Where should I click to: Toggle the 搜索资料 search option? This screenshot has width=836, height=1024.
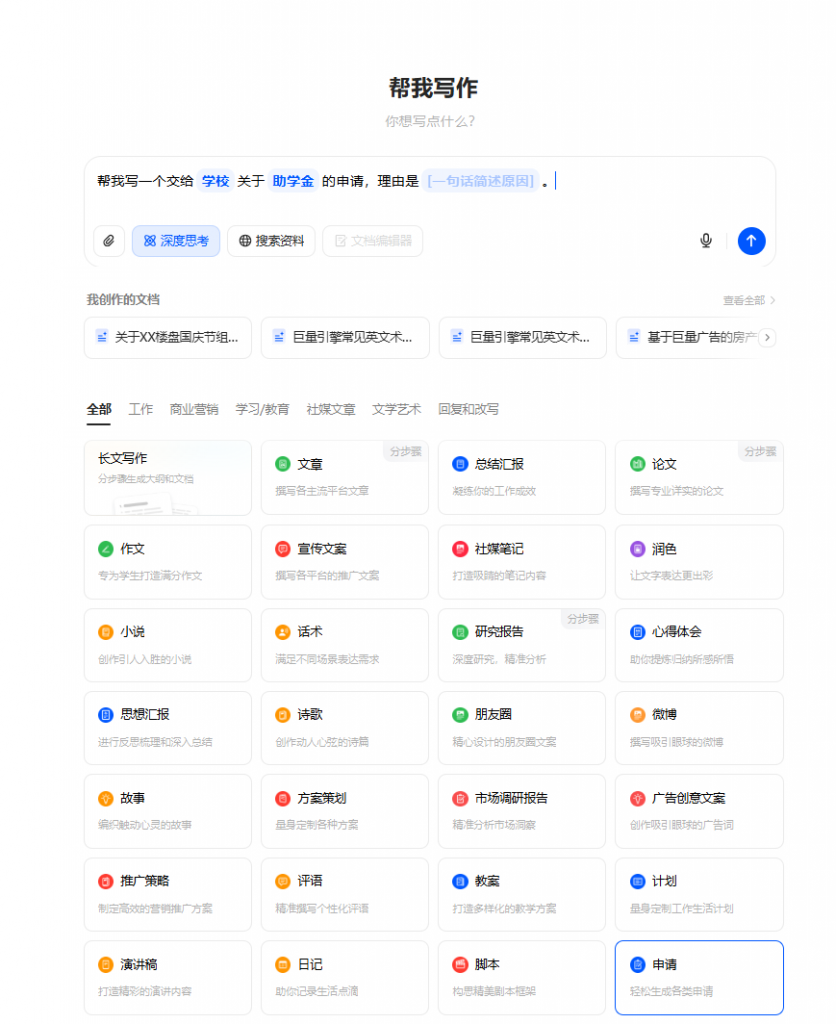pos(271,241)
